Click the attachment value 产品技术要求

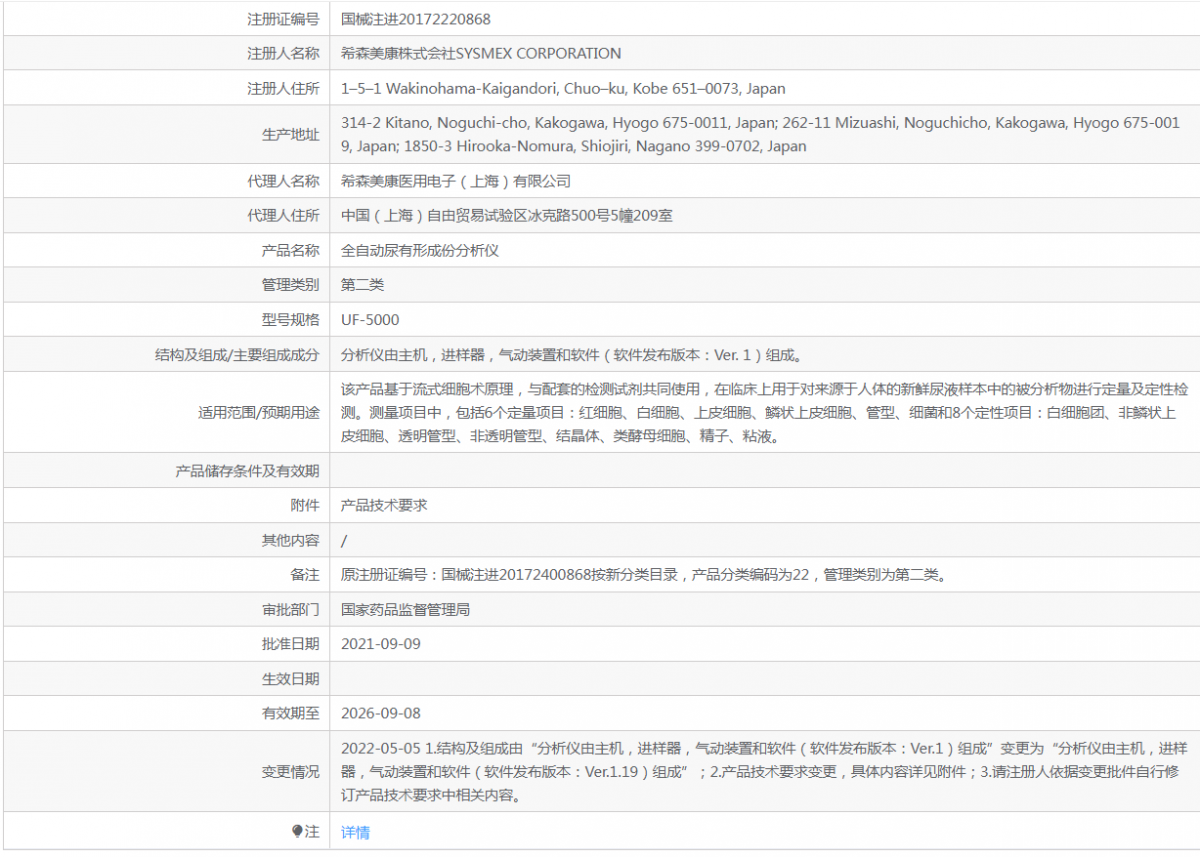coord(384,506)
